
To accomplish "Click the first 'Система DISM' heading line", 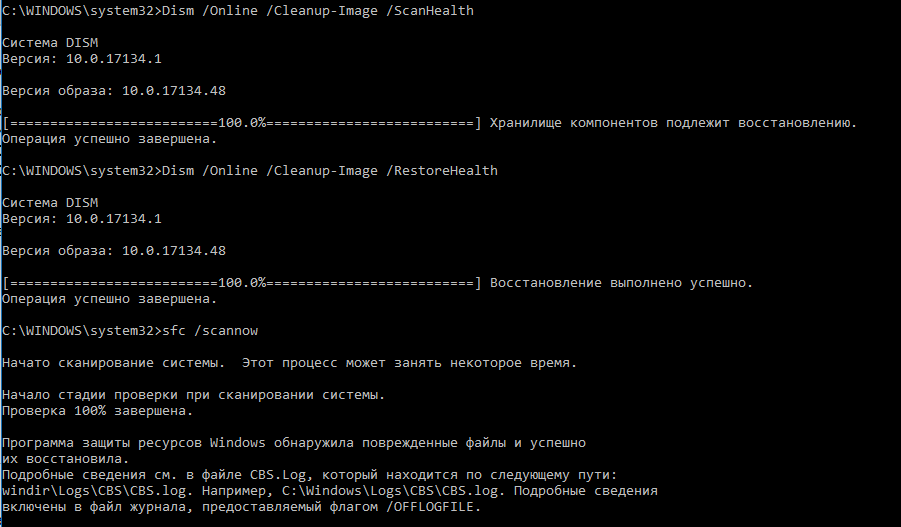I will click(x=50, y=43).
